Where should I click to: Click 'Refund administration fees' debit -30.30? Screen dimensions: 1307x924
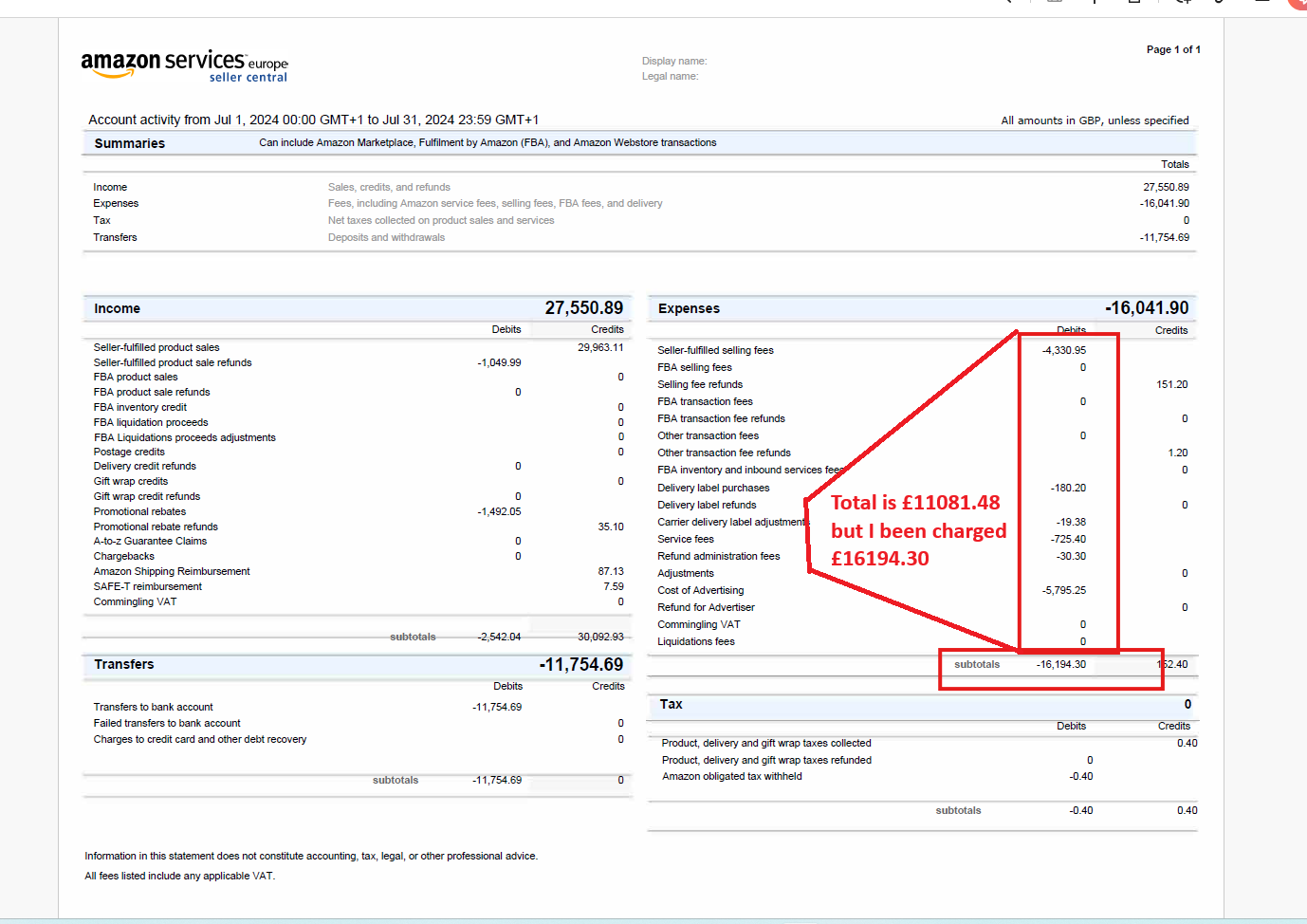(x=1071, y=556)
